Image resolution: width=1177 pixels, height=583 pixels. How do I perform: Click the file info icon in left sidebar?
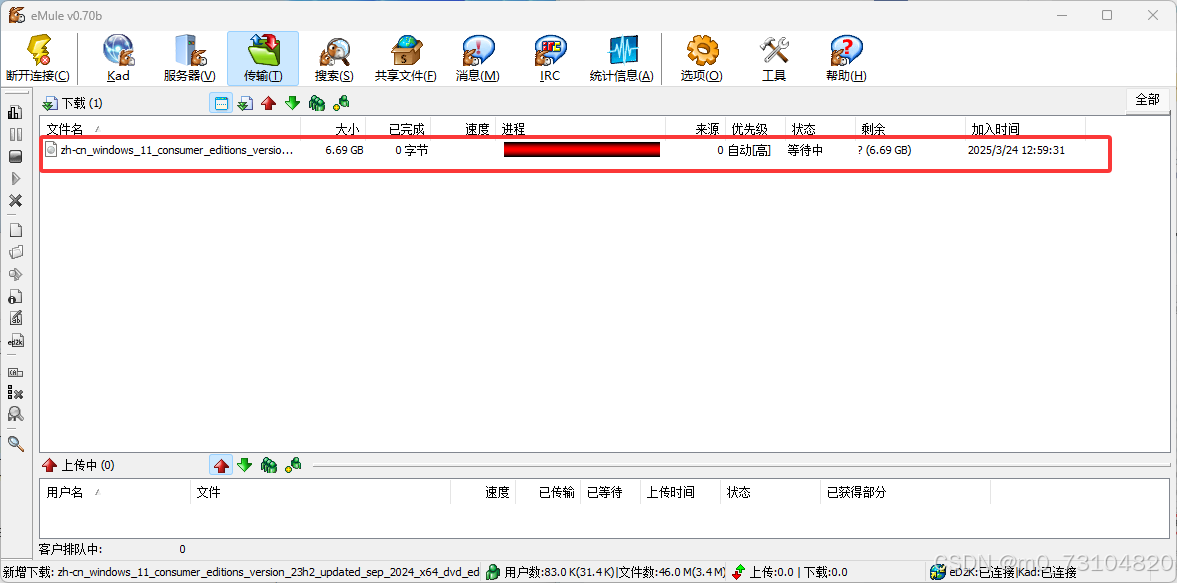click(x=15, y=296)
